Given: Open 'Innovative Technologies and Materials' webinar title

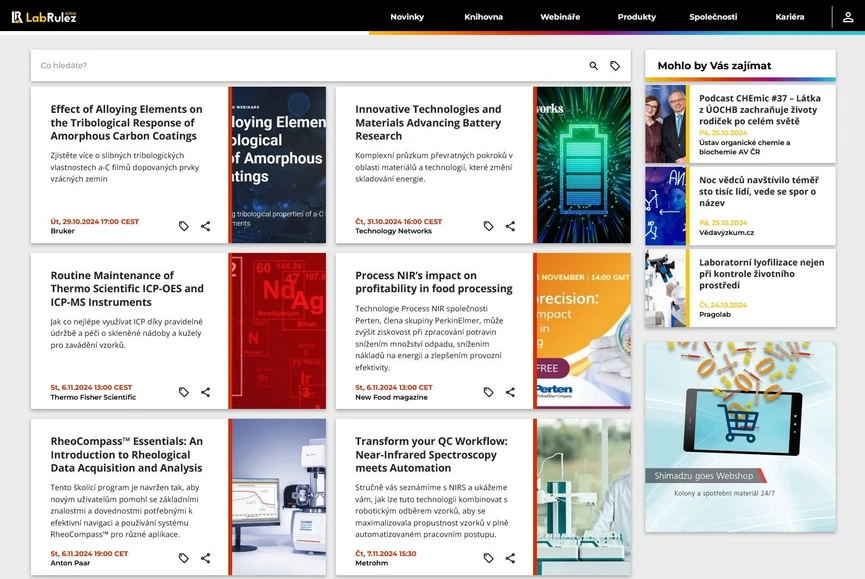Looking at the screenshot, I should pyautogui.click(x=428, y=122).
